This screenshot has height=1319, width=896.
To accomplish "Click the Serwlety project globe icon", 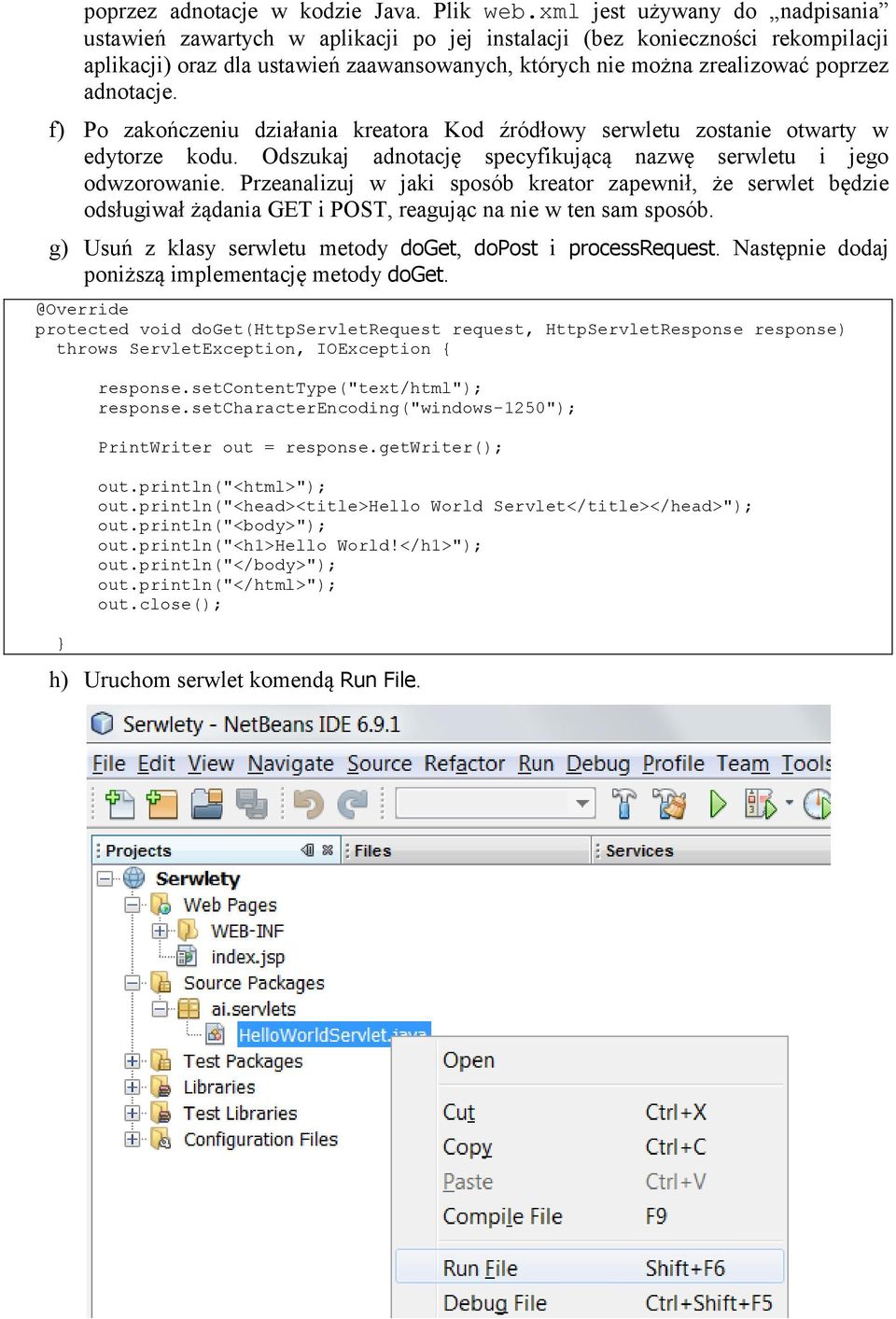I will coord(134,877).
